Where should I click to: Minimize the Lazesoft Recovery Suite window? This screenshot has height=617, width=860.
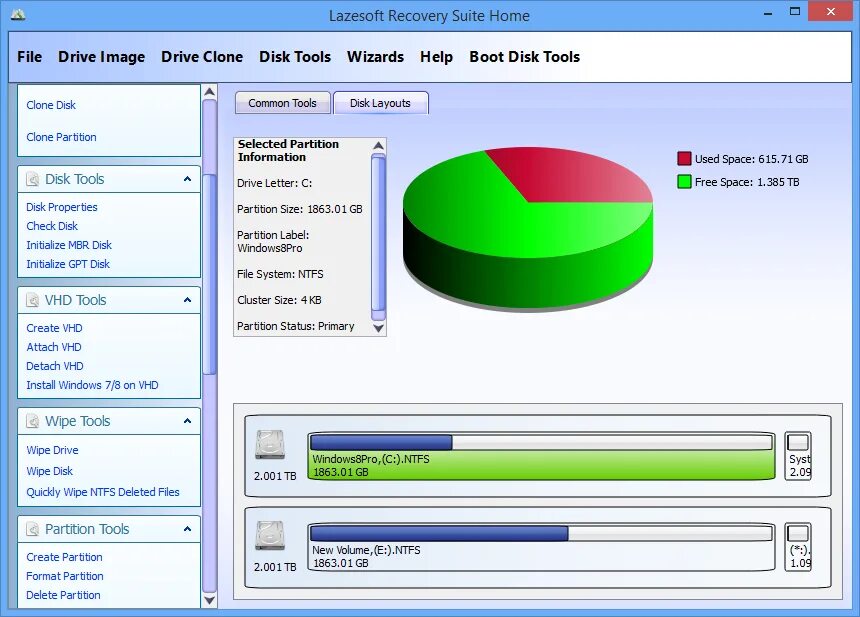pos(768,12)
